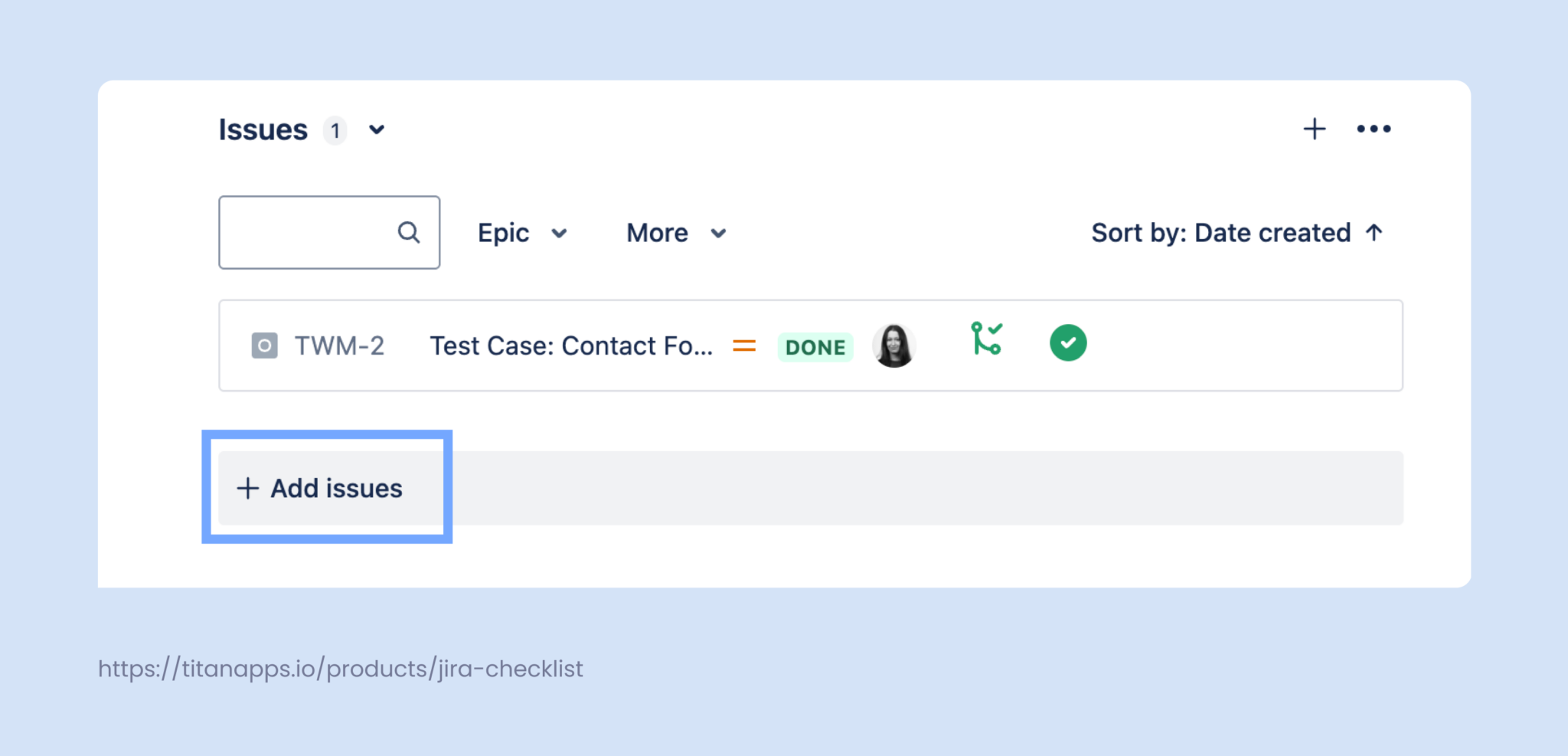This screenshot has height=756, width=1568.
Task: Select the assignee avatar on TWM-2
Action: tap(893, 345)
